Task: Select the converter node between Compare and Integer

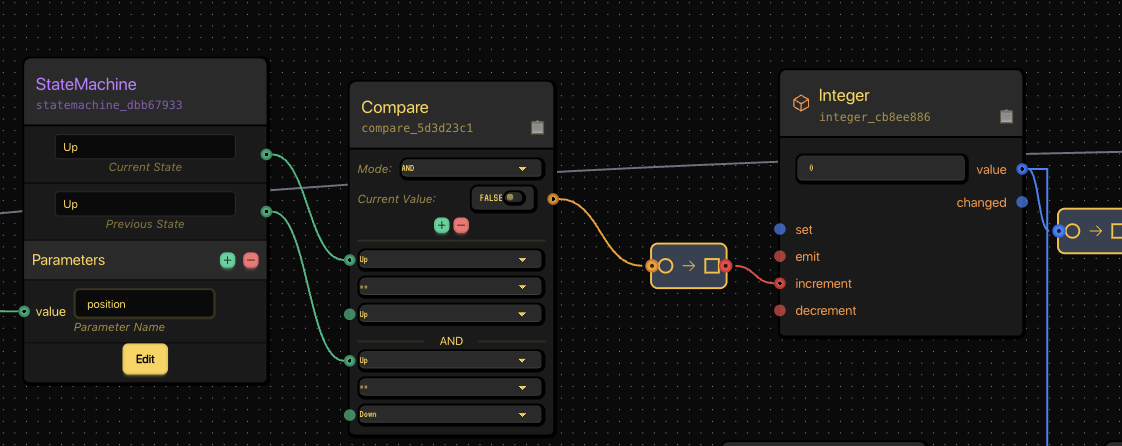Action: coord(690,266)
